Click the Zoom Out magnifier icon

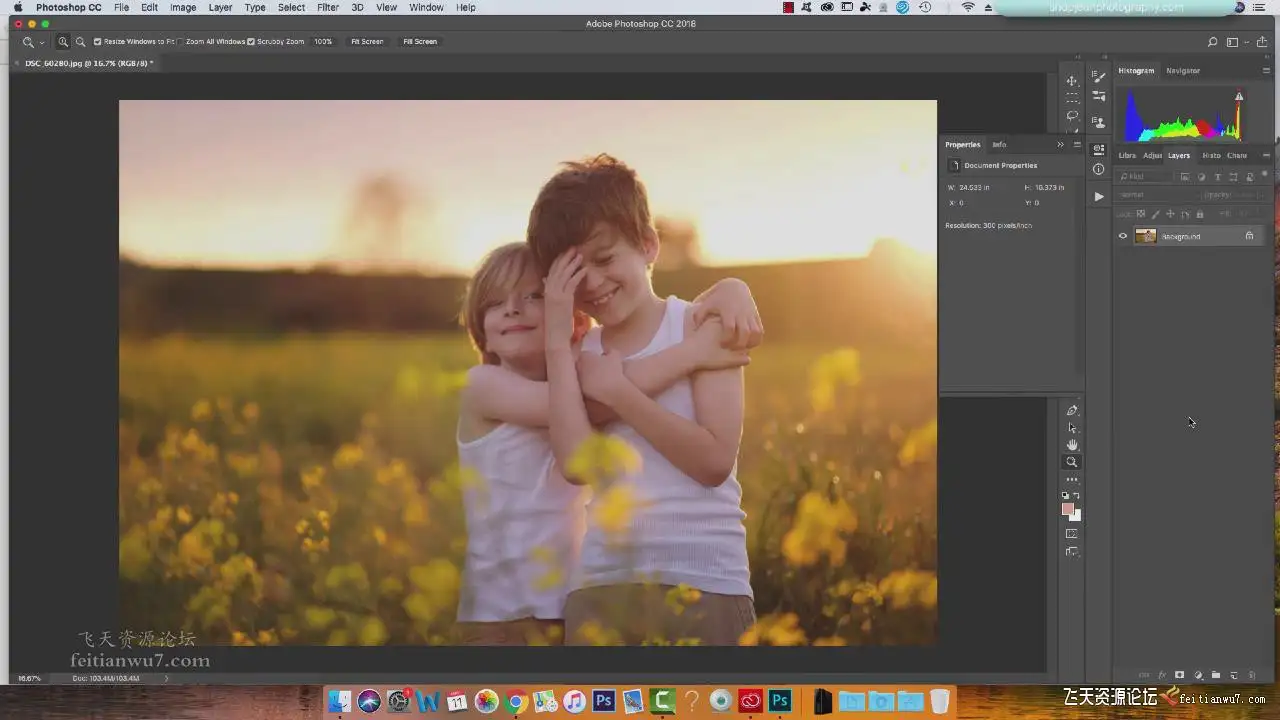coord(81,42)
